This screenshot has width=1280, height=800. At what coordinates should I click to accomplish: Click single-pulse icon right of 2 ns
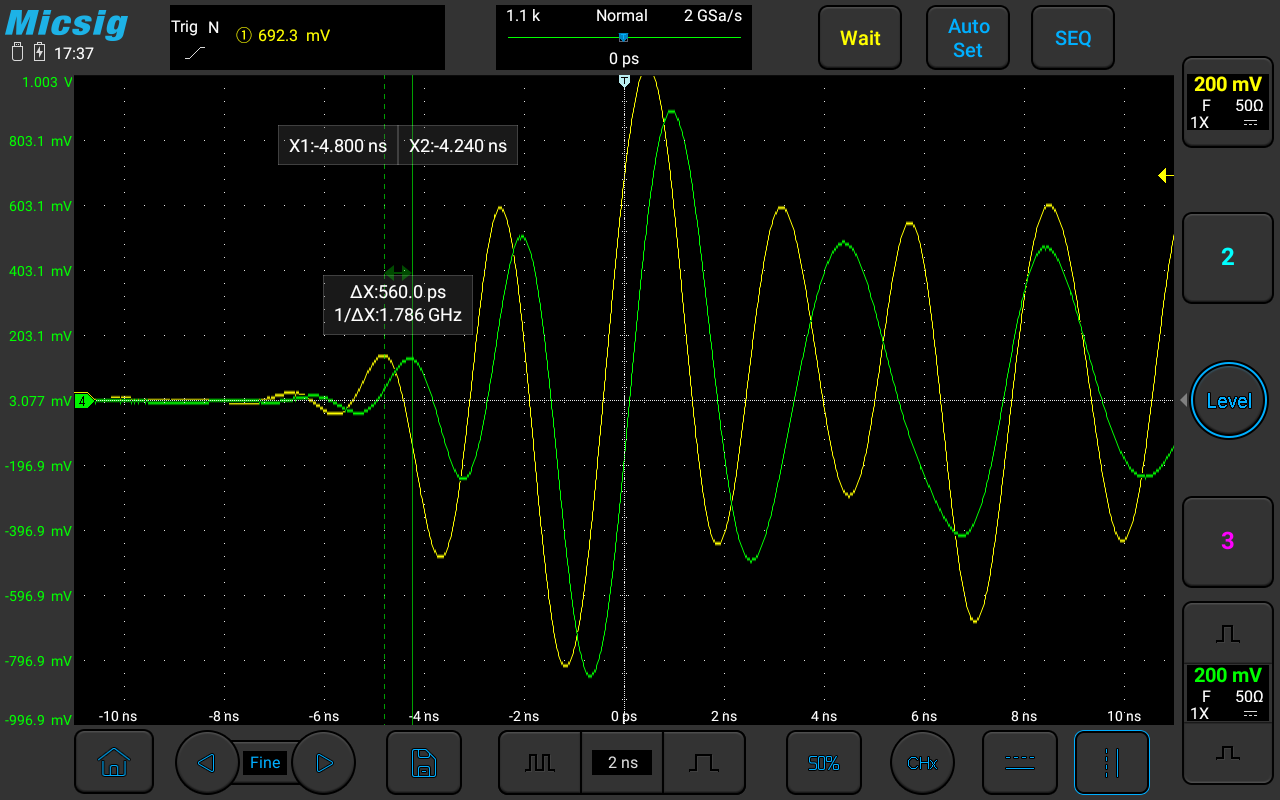703,763
